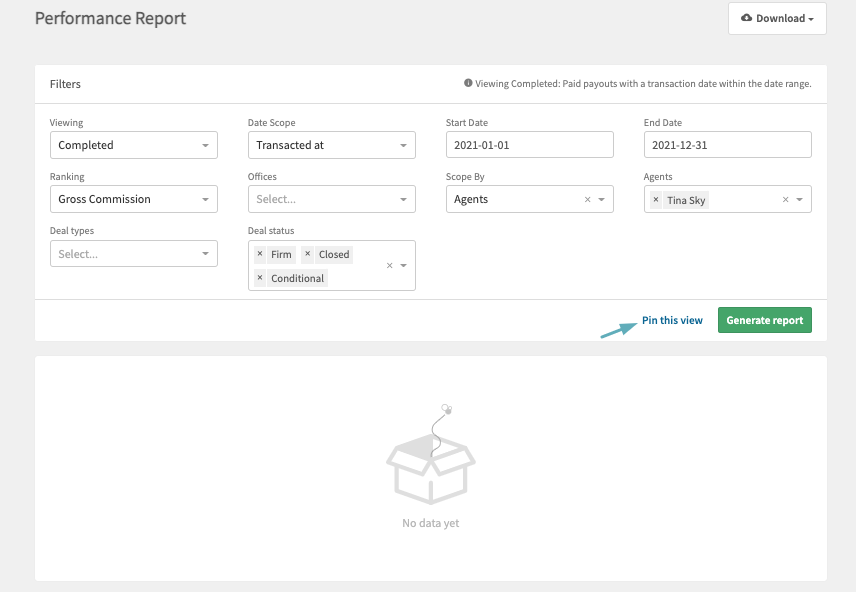Open the Viewing dropdown set to Completed

pyautogui.click(x=134, y=145)
